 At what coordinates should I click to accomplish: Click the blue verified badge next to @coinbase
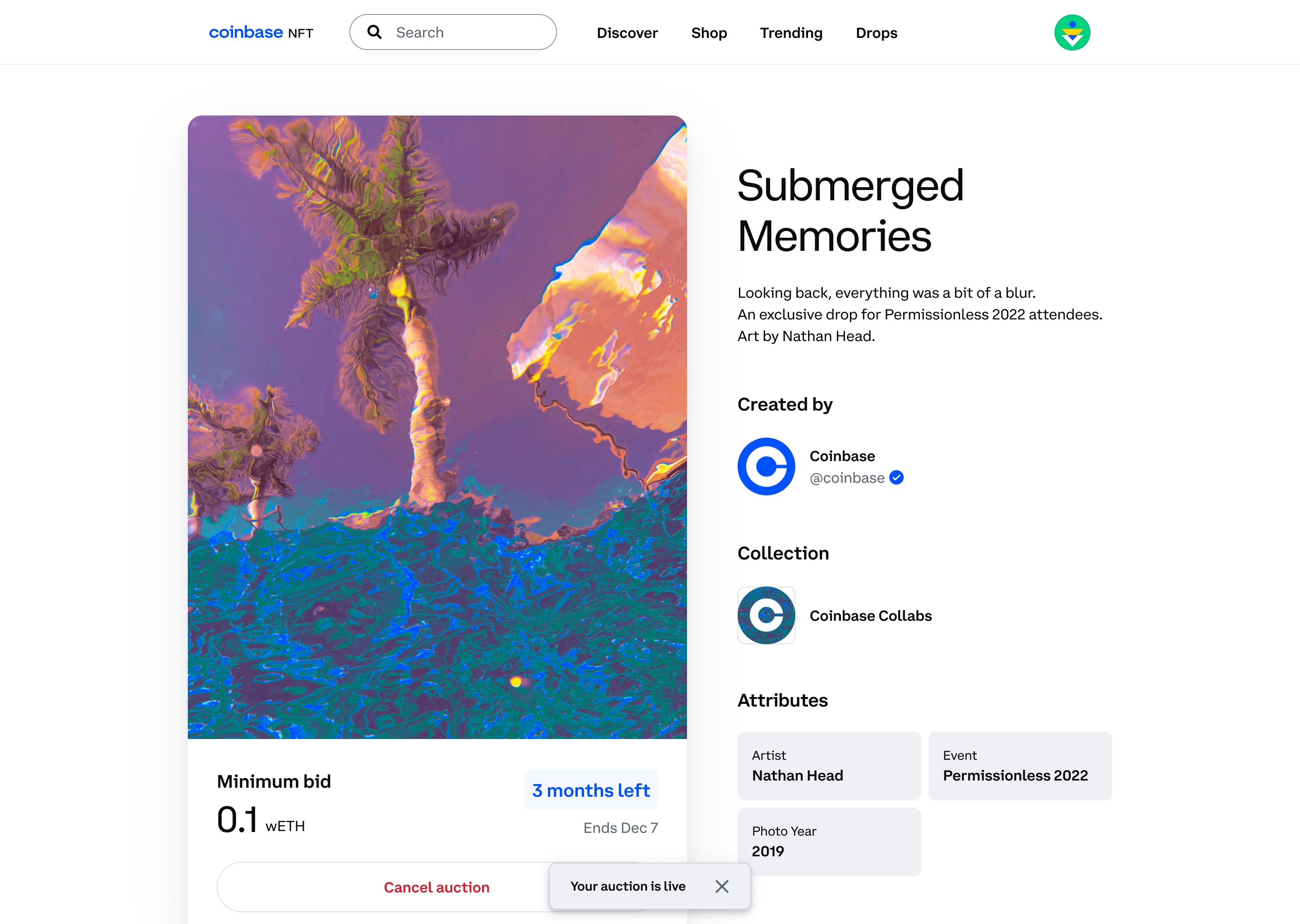point(896,478)
